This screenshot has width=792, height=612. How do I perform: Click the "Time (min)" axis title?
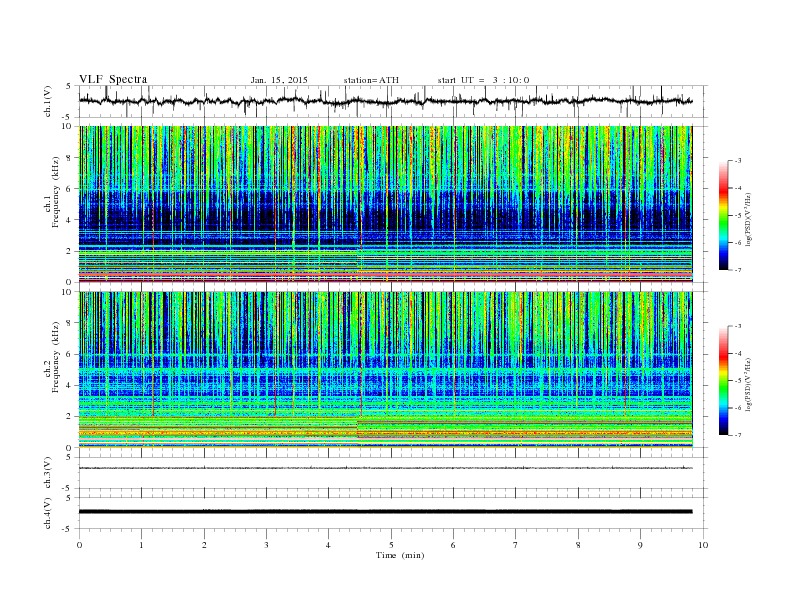pyautogui.click(x=400, y=555)
